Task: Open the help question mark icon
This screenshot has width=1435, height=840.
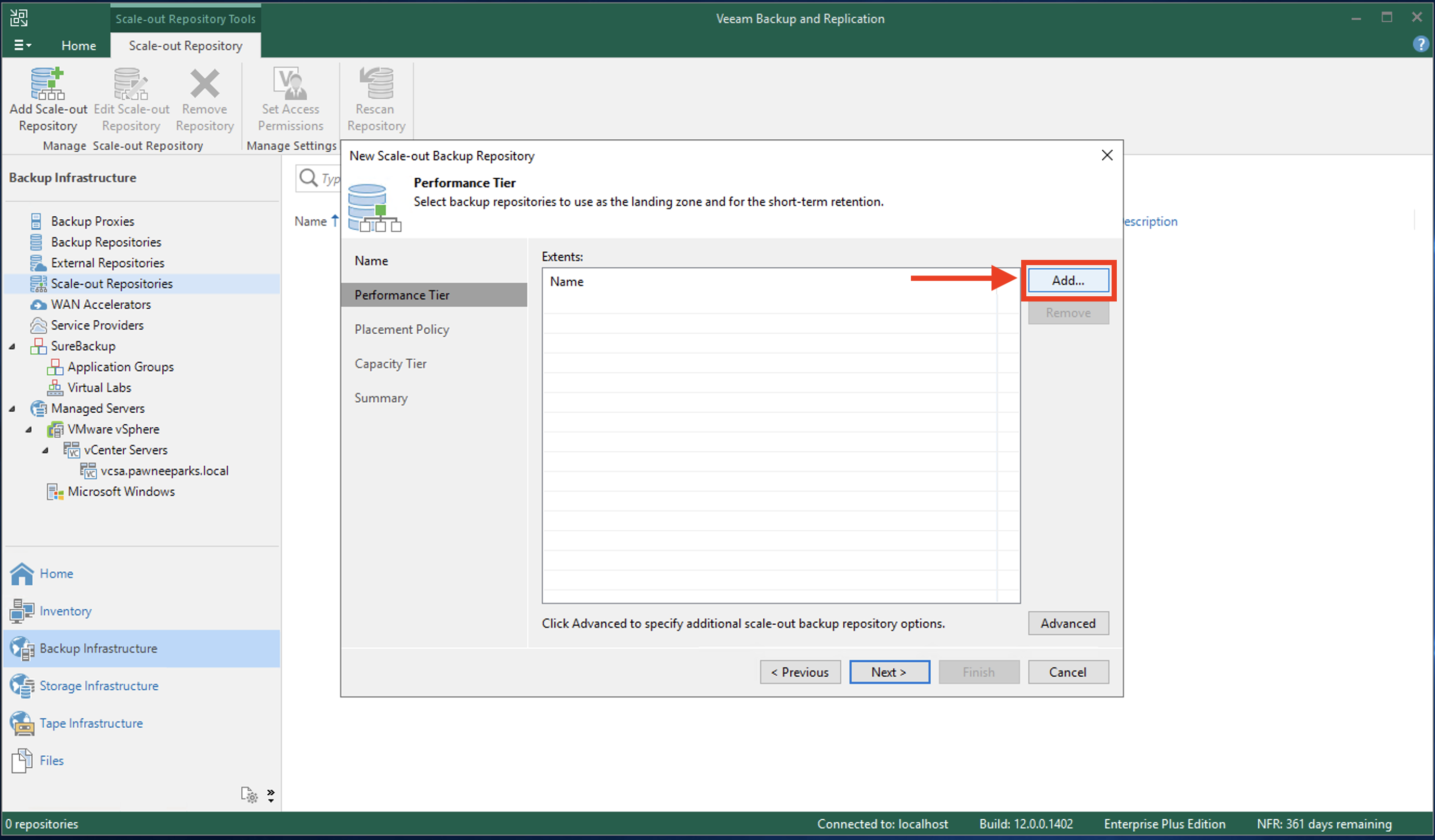Action: tap(1420, 44)
